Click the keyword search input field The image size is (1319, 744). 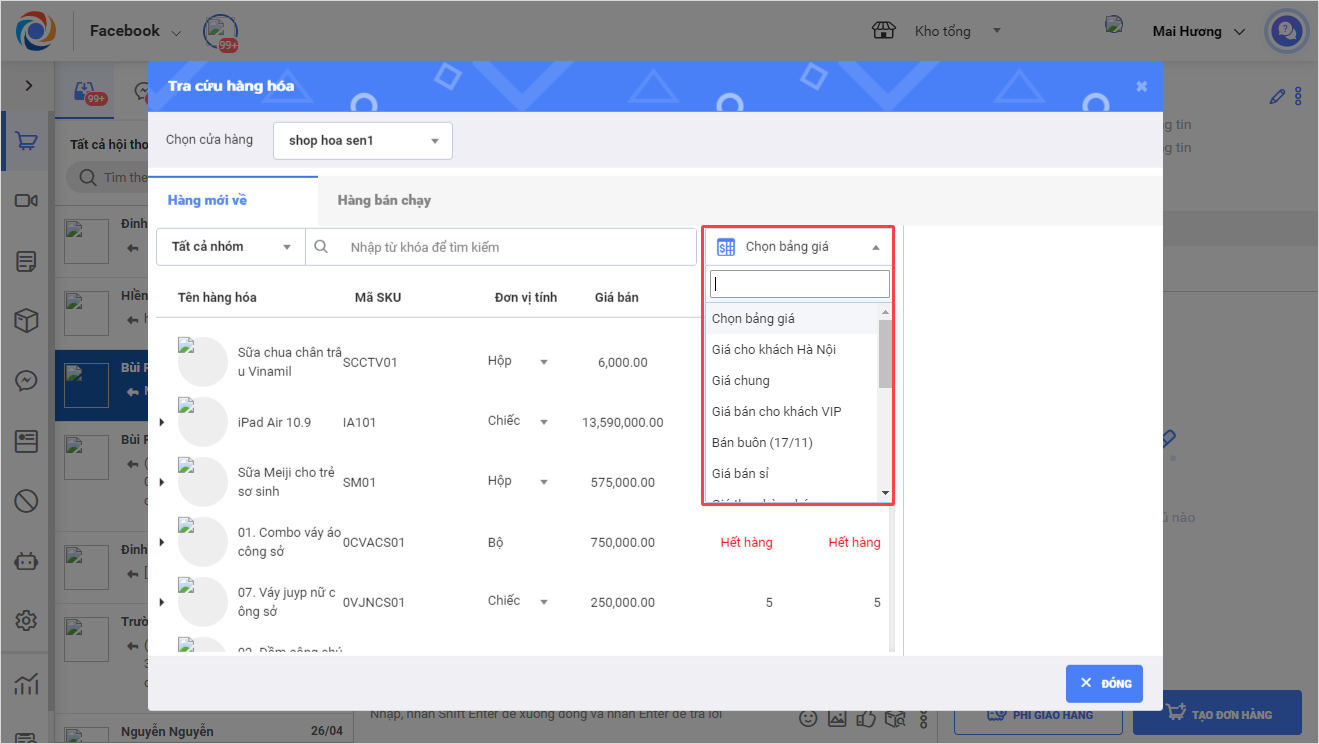pyautogui.click(x=515, y=247)
